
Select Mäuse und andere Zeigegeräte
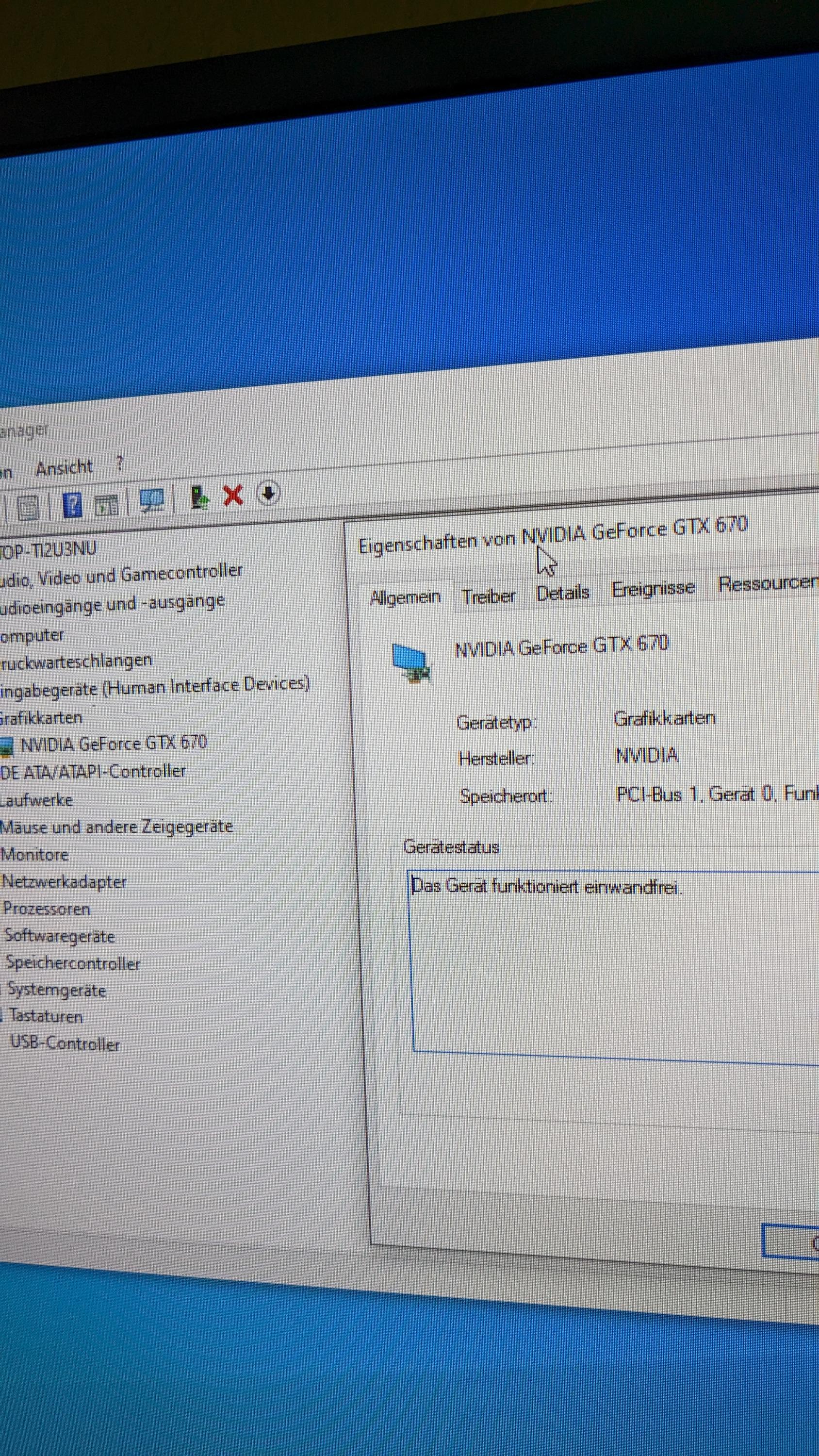pyautogui.click(x=116, y=827)
